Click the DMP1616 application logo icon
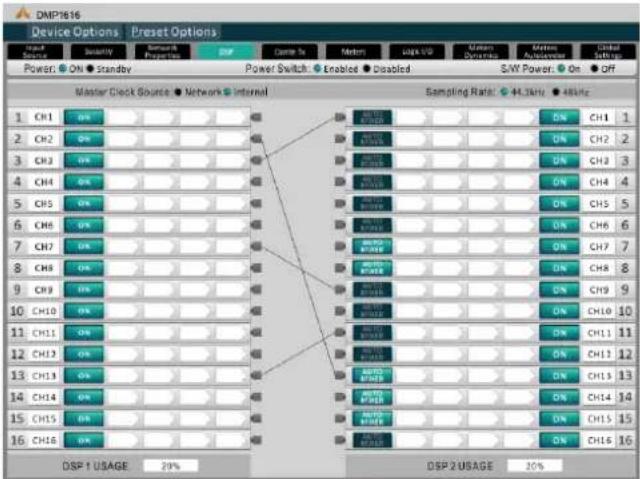Image resolution: width=640 pixels, height=479 pixels. pyautogui.click(x=22, y=13)
